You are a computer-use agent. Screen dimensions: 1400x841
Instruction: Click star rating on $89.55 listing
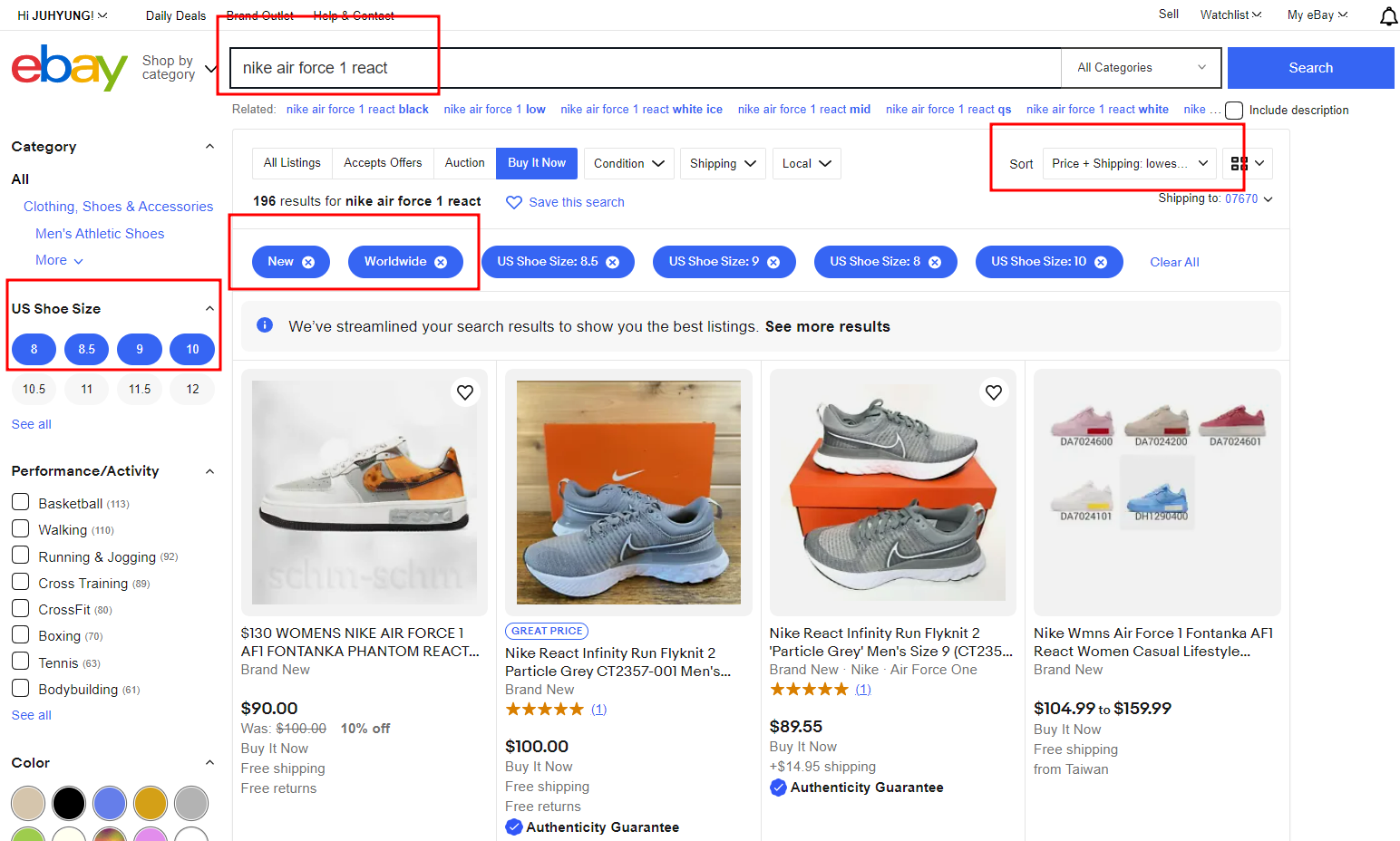click(x=809, y=690)
